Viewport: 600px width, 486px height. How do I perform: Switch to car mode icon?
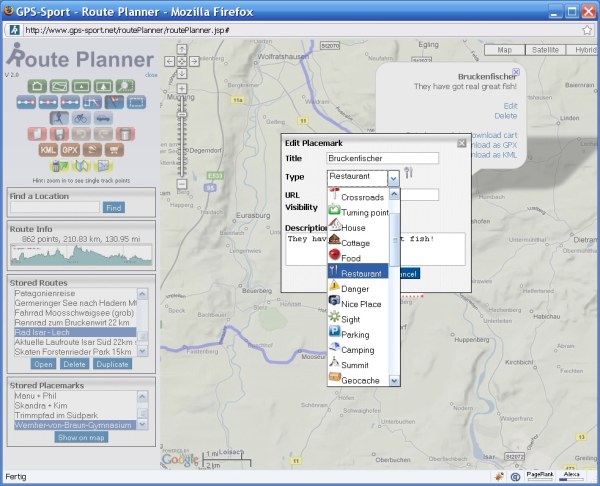point(103,118)
